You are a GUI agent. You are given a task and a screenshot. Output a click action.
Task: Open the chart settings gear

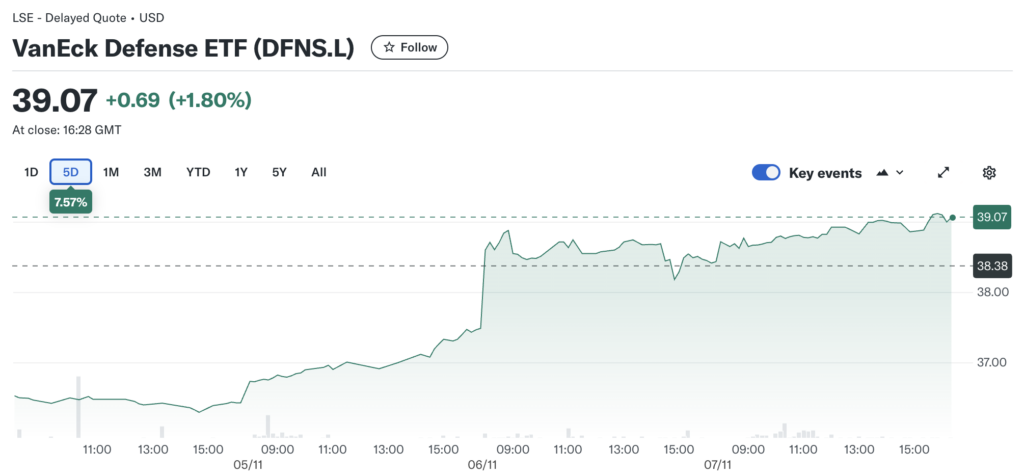point(989,173)
